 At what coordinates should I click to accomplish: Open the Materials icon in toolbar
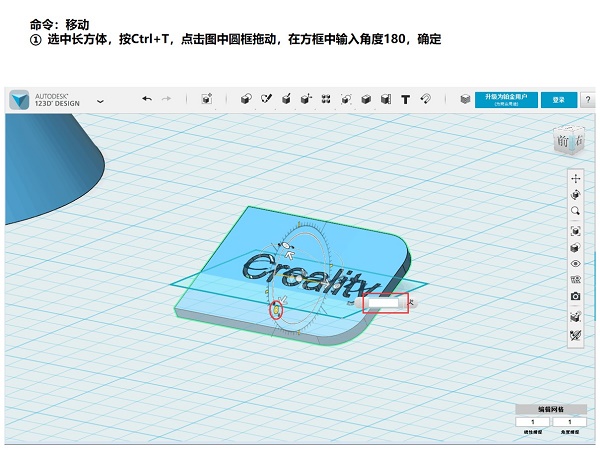pos(465,99)
